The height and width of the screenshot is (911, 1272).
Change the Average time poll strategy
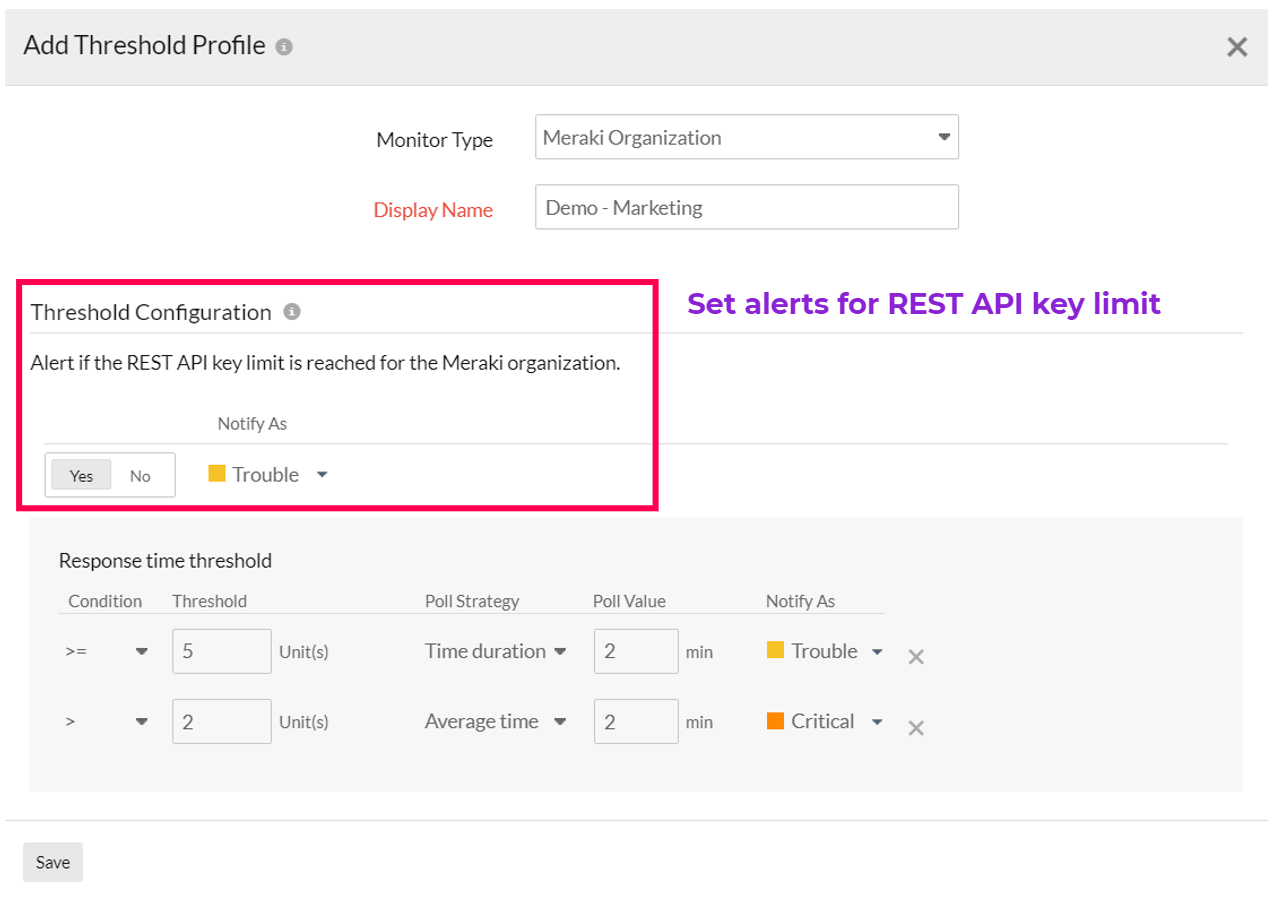click(495, 722)
